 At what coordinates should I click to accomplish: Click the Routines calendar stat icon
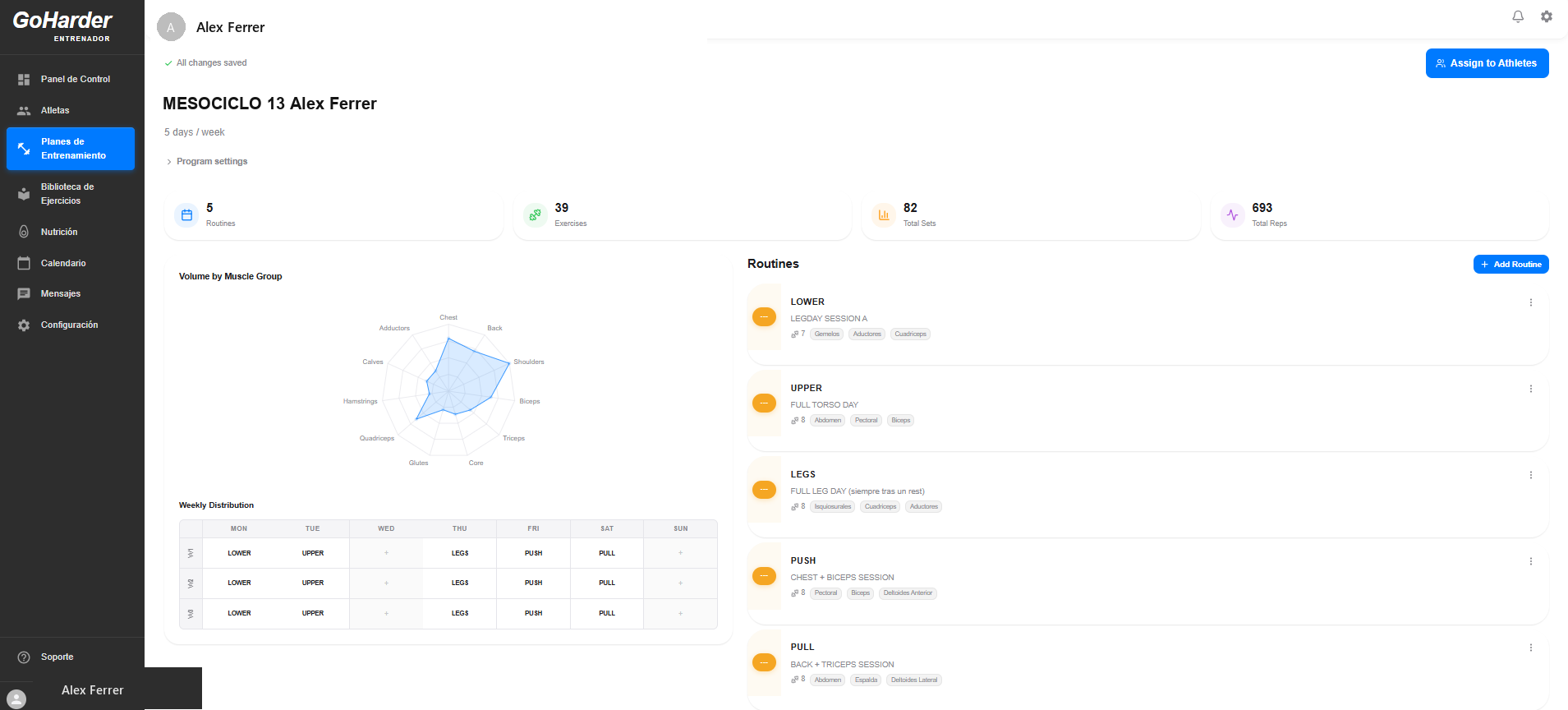pos(186,215)
